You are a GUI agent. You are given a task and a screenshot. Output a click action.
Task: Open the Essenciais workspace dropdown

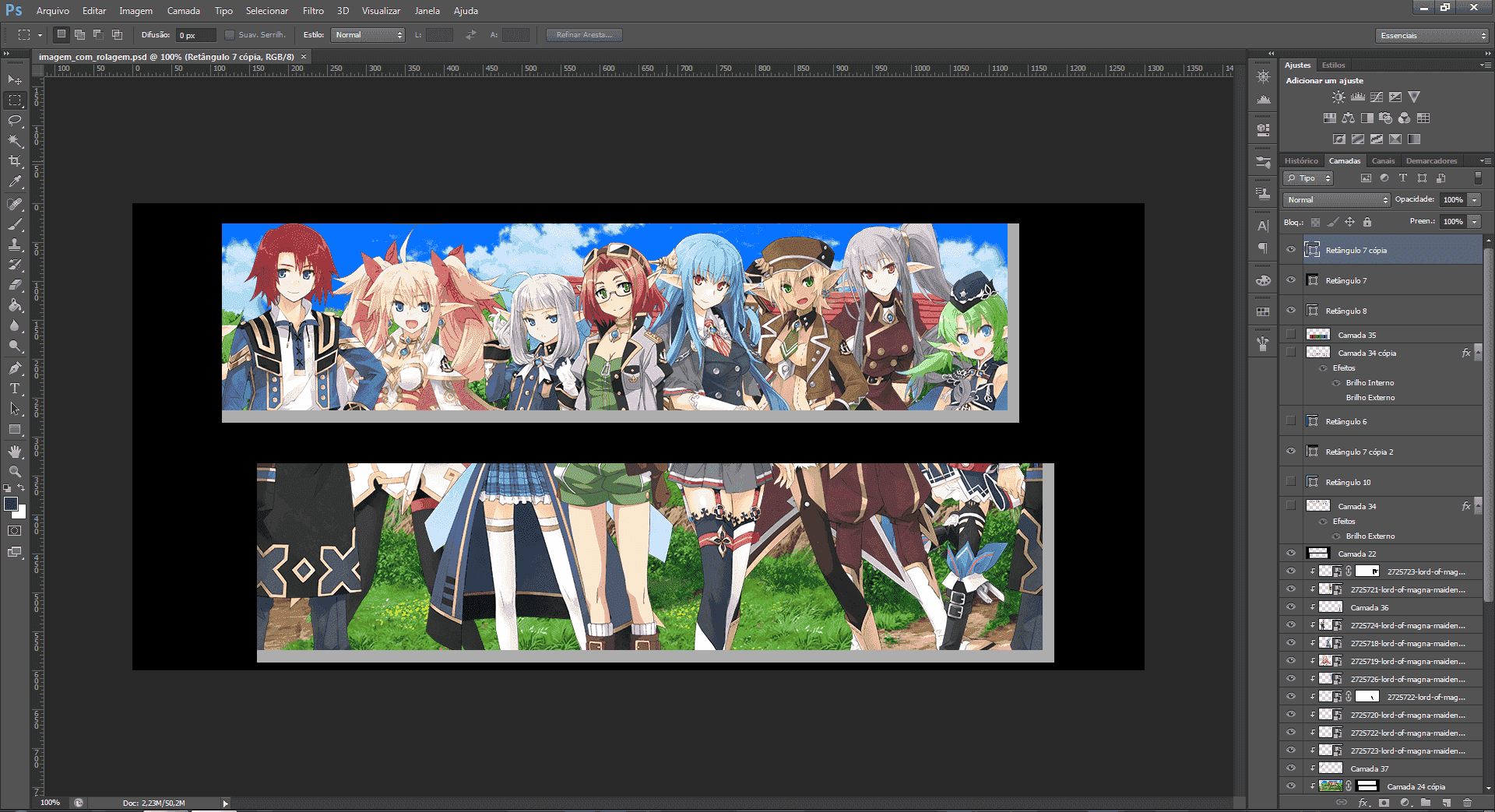coord(1433,36)
